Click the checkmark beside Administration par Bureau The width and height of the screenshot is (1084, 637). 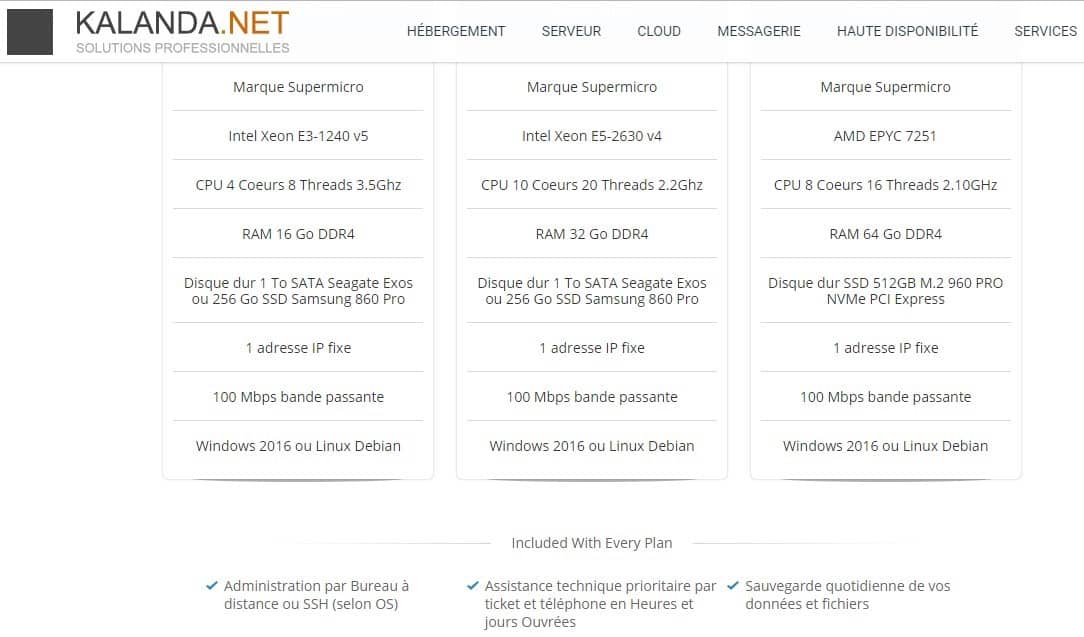click(212, 586)
